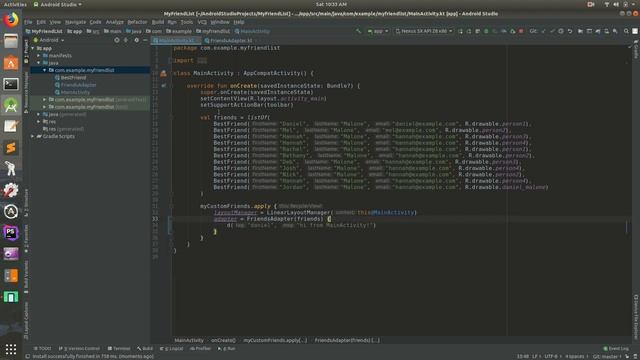Open the Profiler tool window
Viewport: 640px width, 360px height.
click(x=200, y=349)
